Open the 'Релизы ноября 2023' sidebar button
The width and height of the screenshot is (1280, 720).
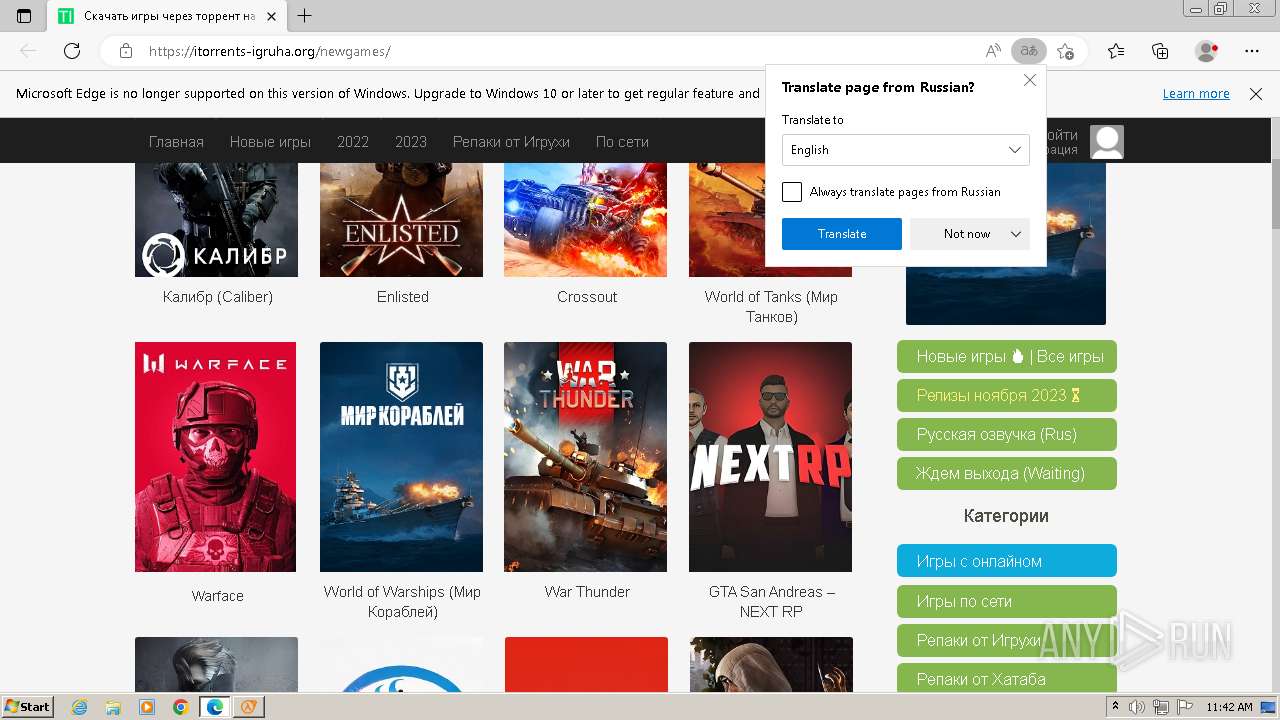1007,395
